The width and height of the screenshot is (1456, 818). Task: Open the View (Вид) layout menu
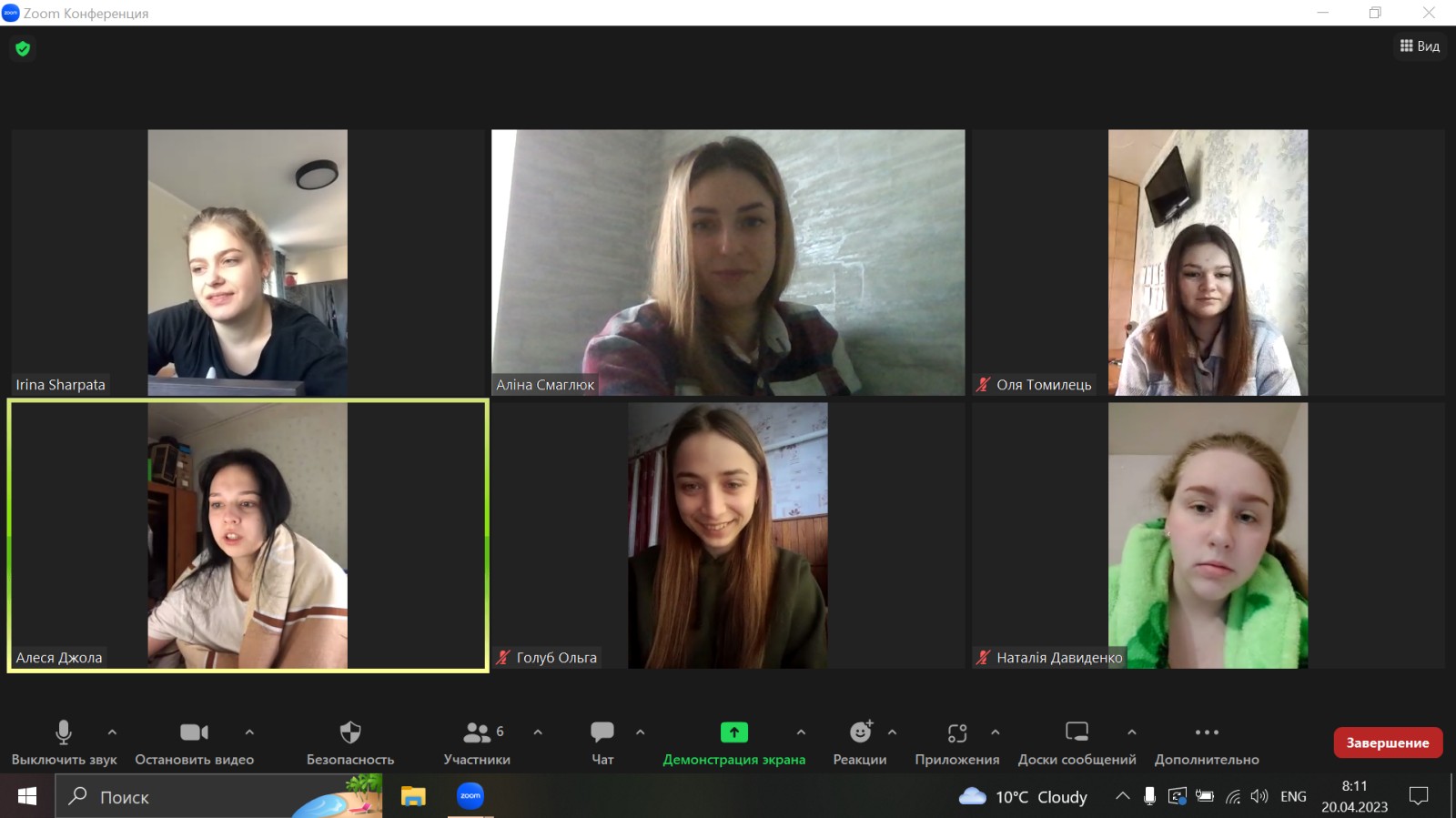click(1420, 46)
